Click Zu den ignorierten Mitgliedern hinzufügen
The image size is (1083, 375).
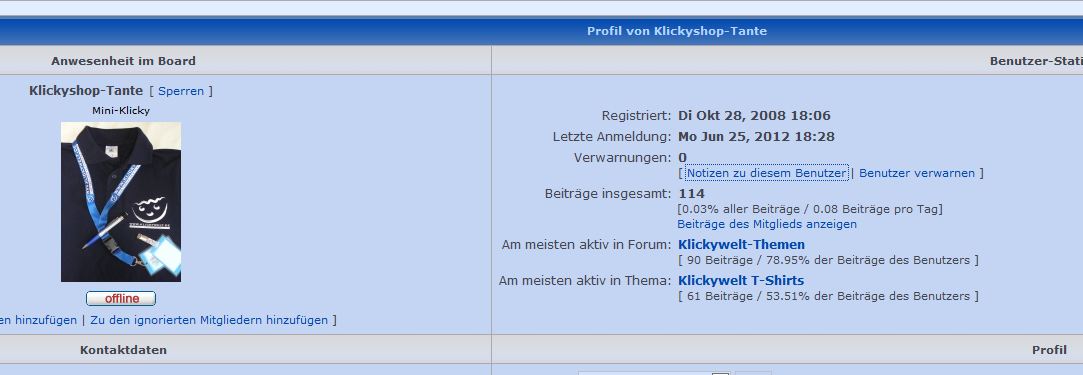[x=209, y=320]
